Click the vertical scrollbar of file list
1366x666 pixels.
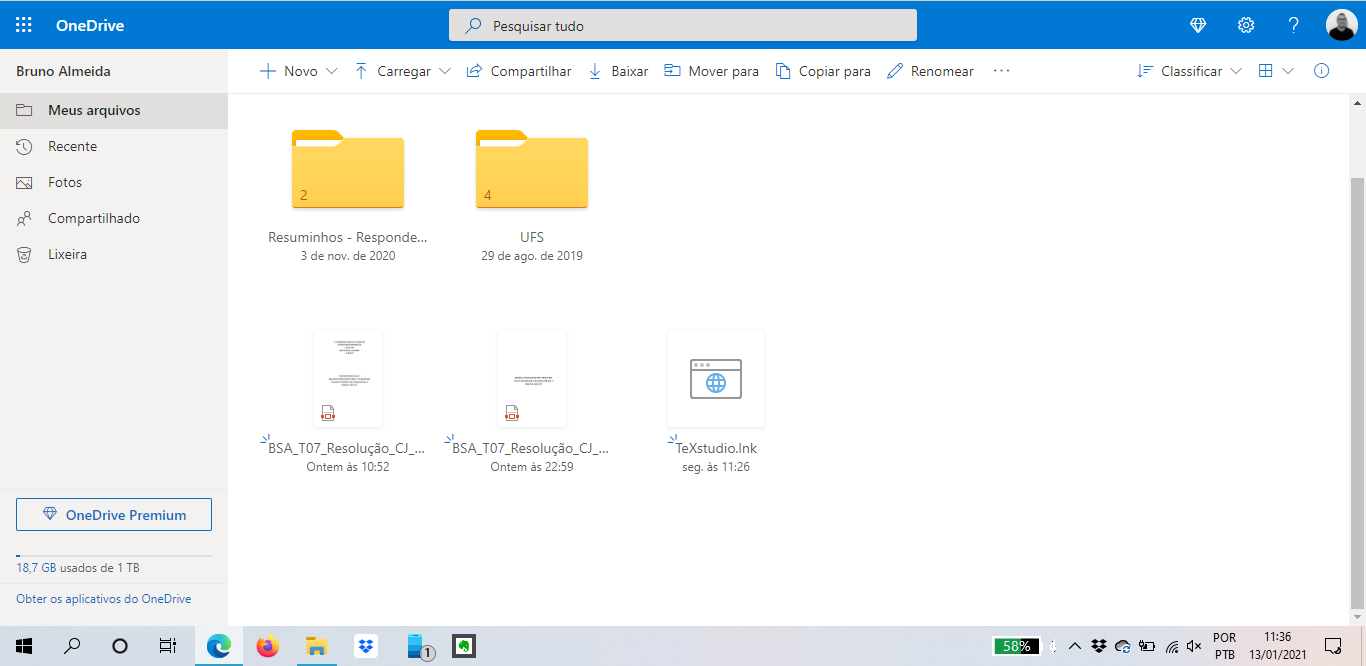point(1357,392)
